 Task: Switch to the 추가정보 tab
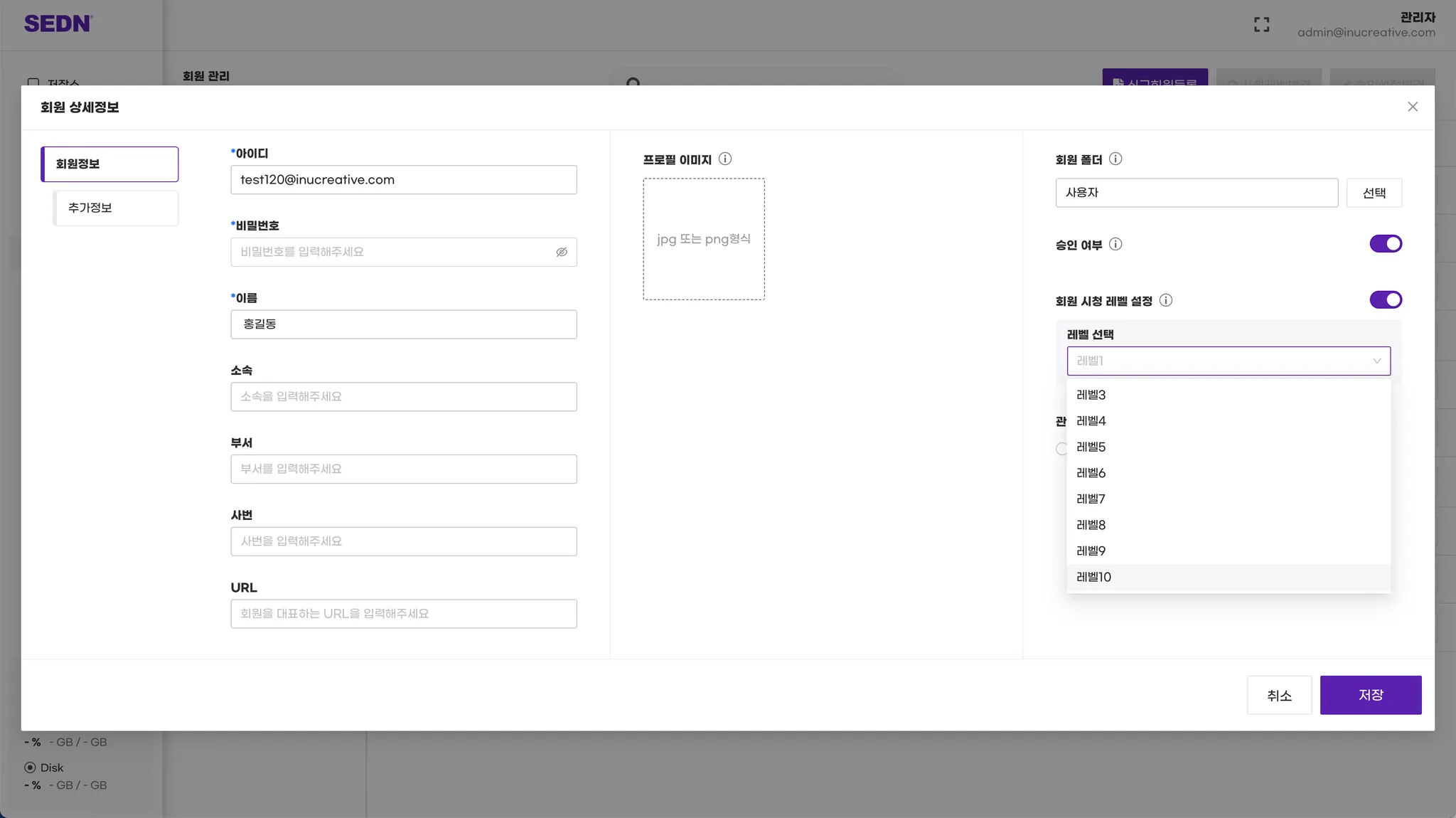(x=117, y=208)
